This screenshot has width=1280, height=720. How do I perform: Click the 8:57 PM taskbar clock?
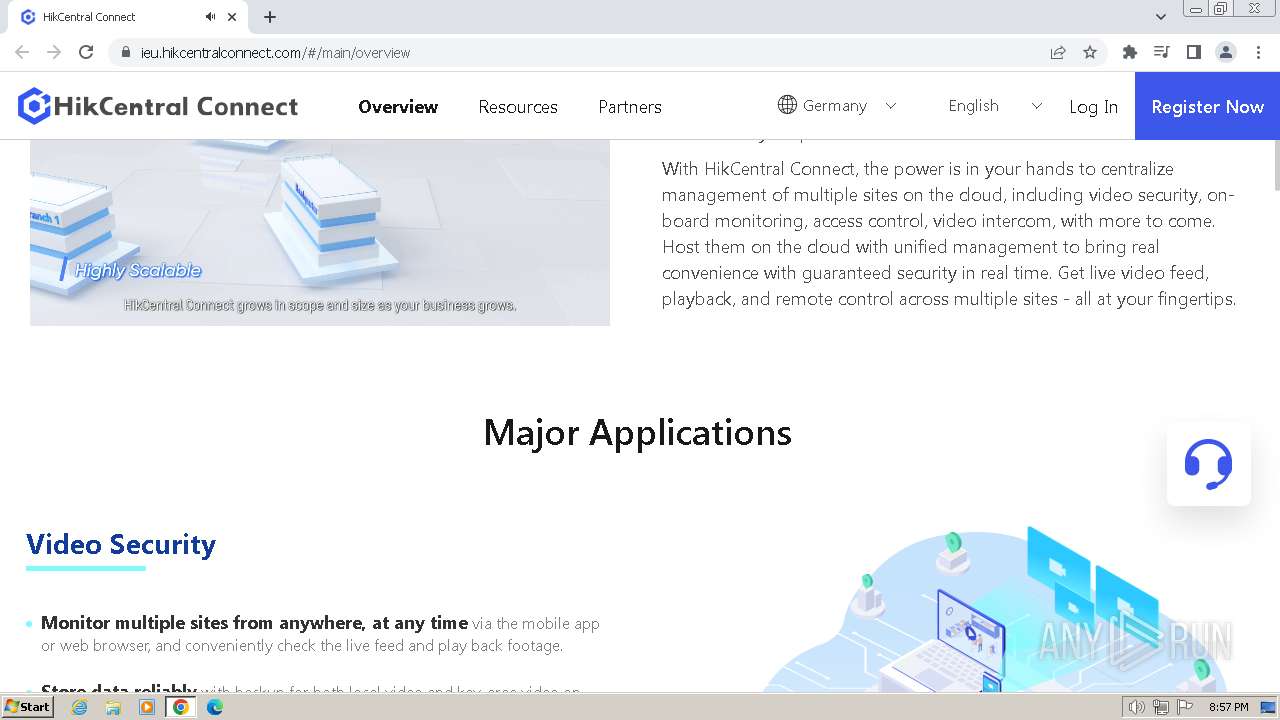pyautogui.click(x=1228, y=707)
